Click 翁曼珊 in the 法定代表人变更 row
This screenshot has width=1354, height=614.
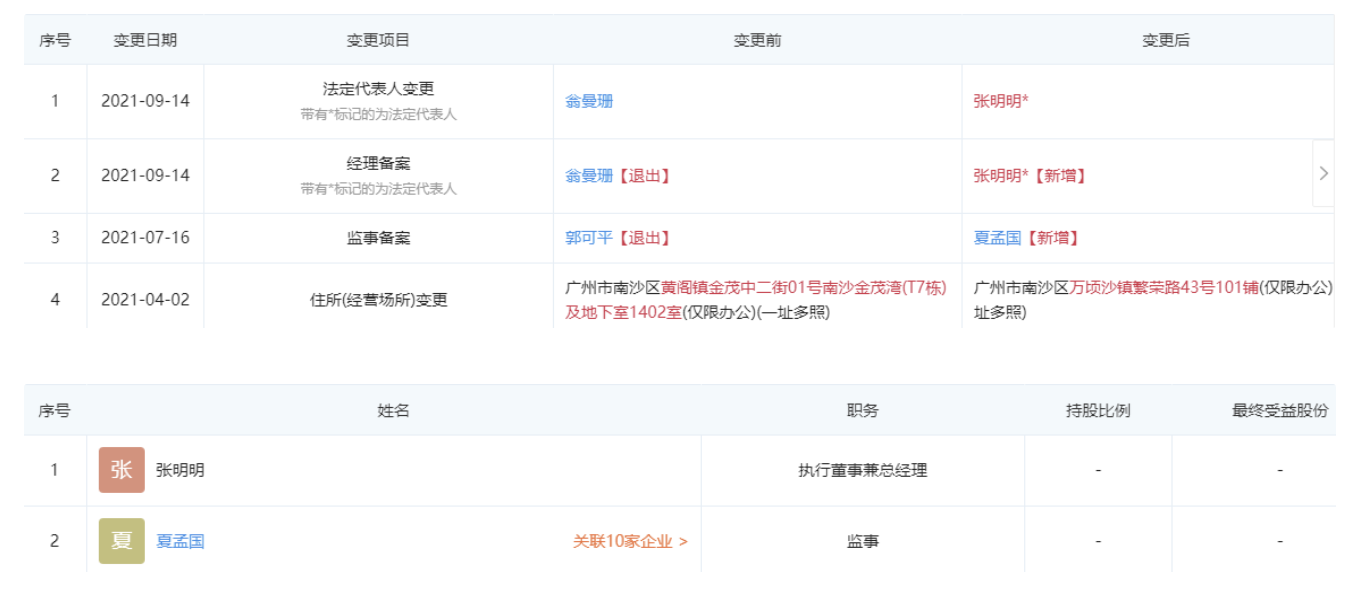coord(589,101)
